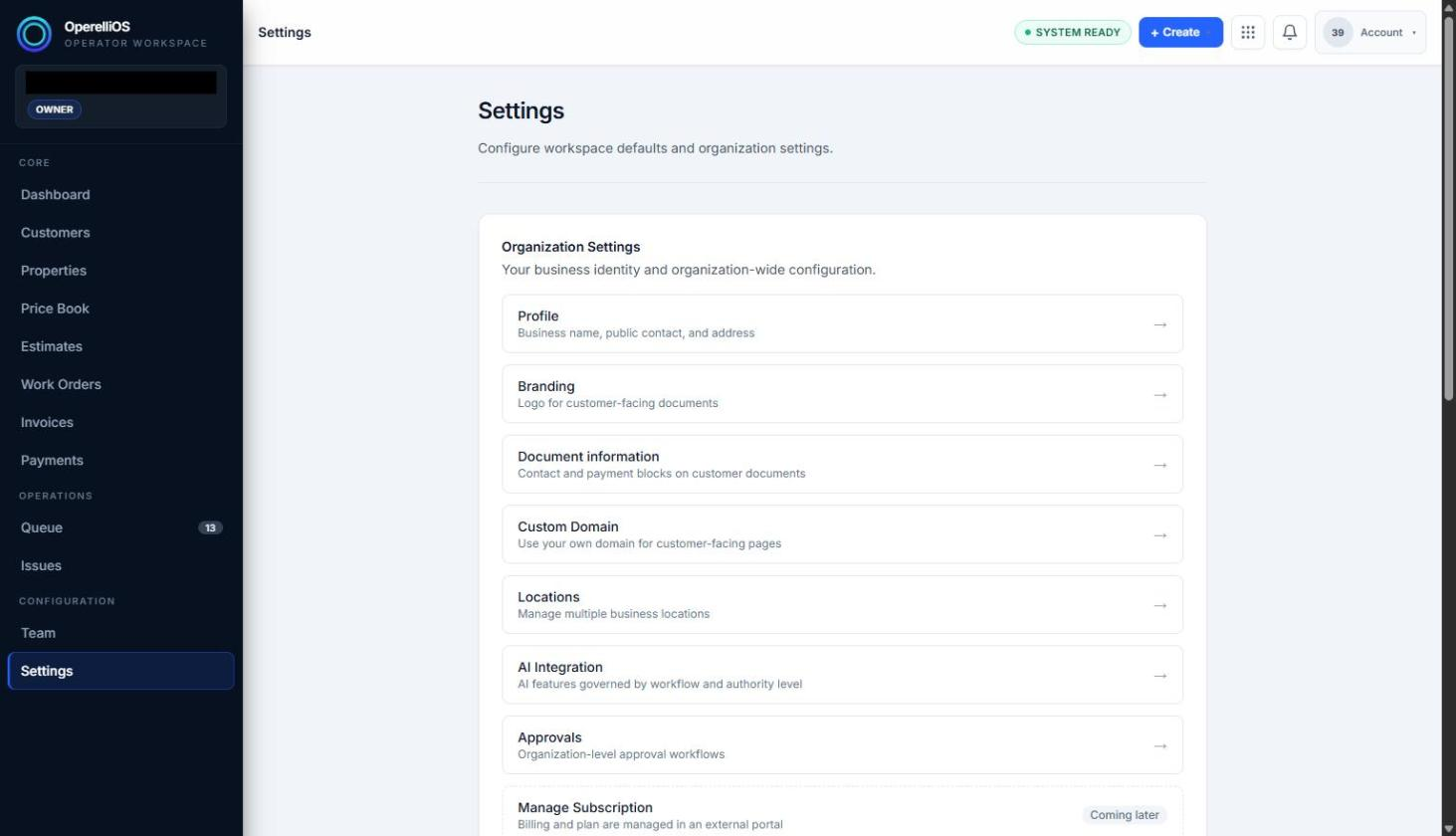
Task: Select Settings in sidebar
Action: (x=120, y=671)
